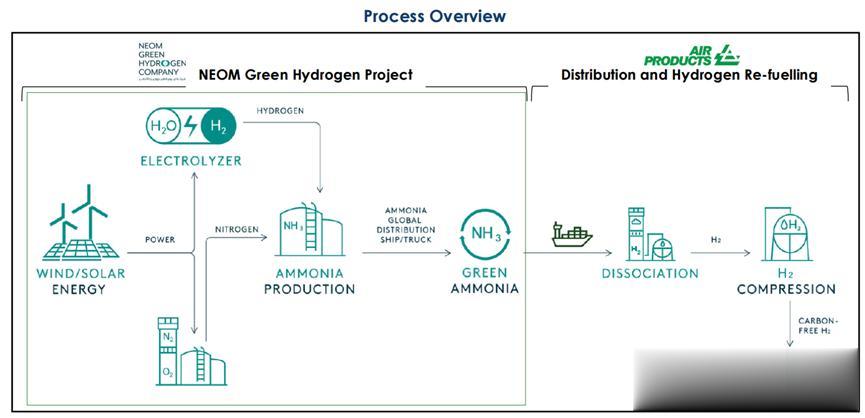The image size is (865, 418).
Task: Click the ELECTROLYZER label
Action: [x=191, y=162]
